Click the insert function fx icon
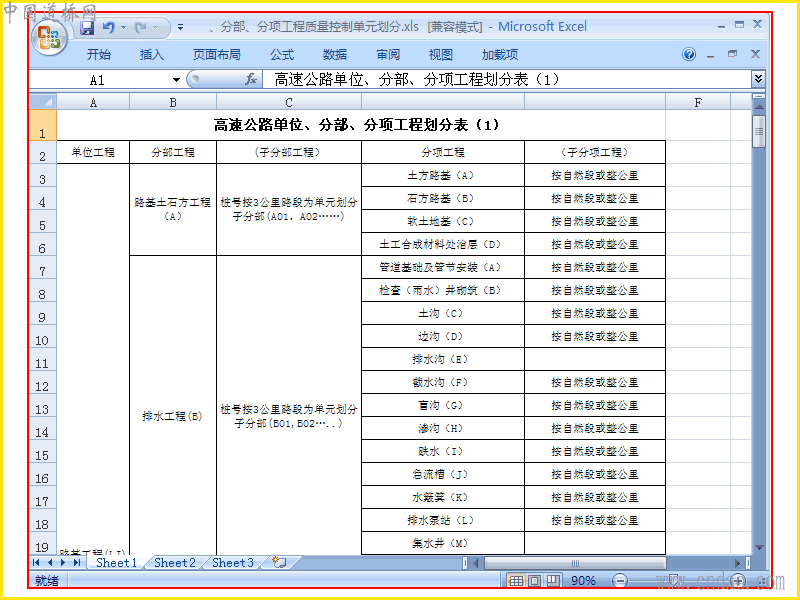This screenshot has height=600, width=800. click(x=251, y=79)
